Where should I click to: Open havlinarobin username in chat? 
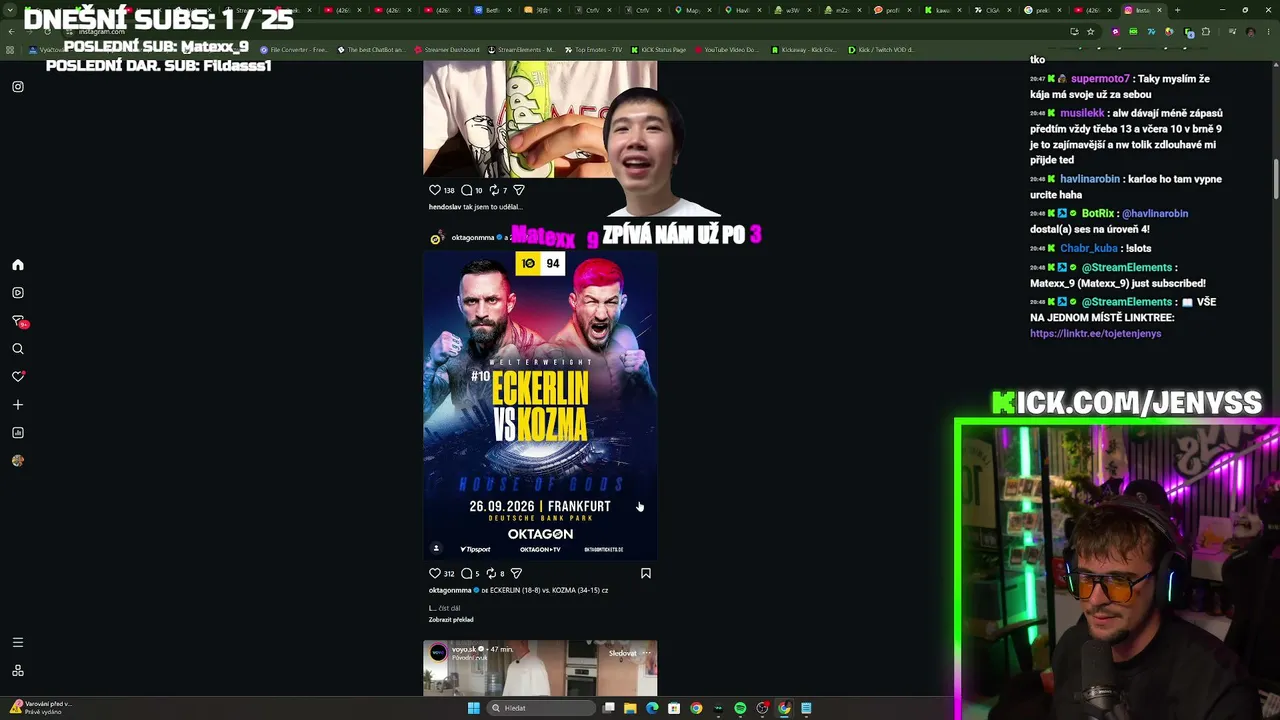point(1090,179)
